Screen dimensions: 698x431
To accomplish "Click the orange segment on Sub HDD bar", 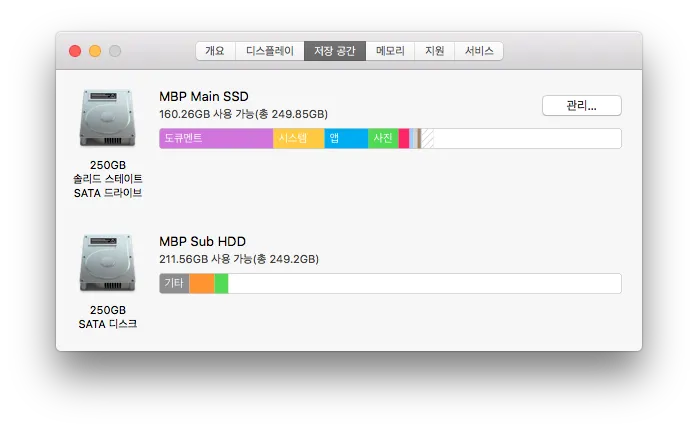I will point(202,284).
